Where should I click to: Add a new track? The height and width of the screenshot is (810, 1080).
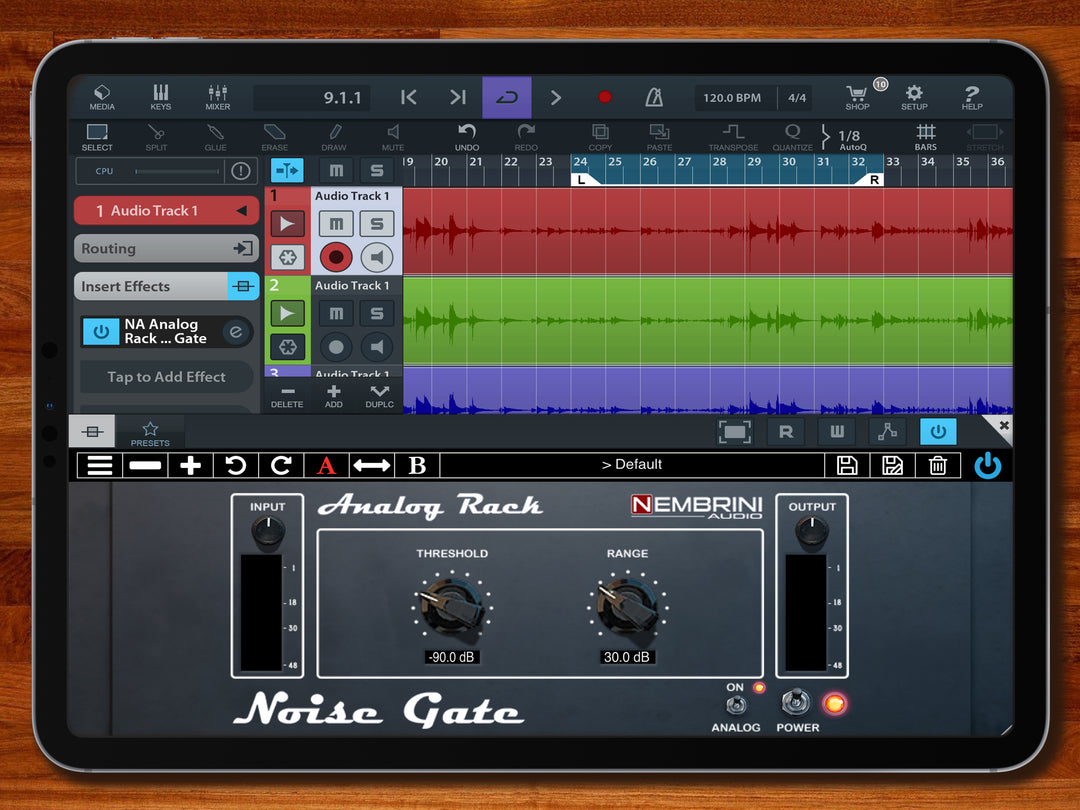pyautogui.click(x=333, y=396)
